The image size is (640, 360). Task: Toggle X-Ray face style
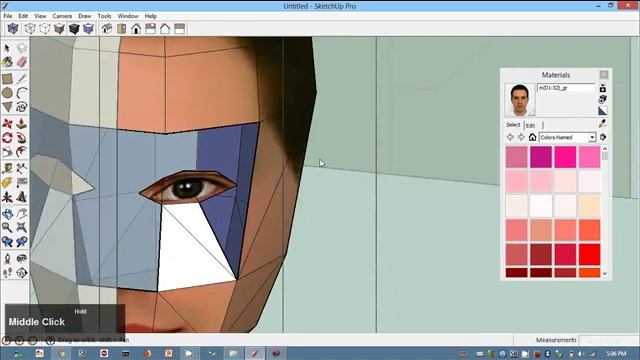(13, 29)
